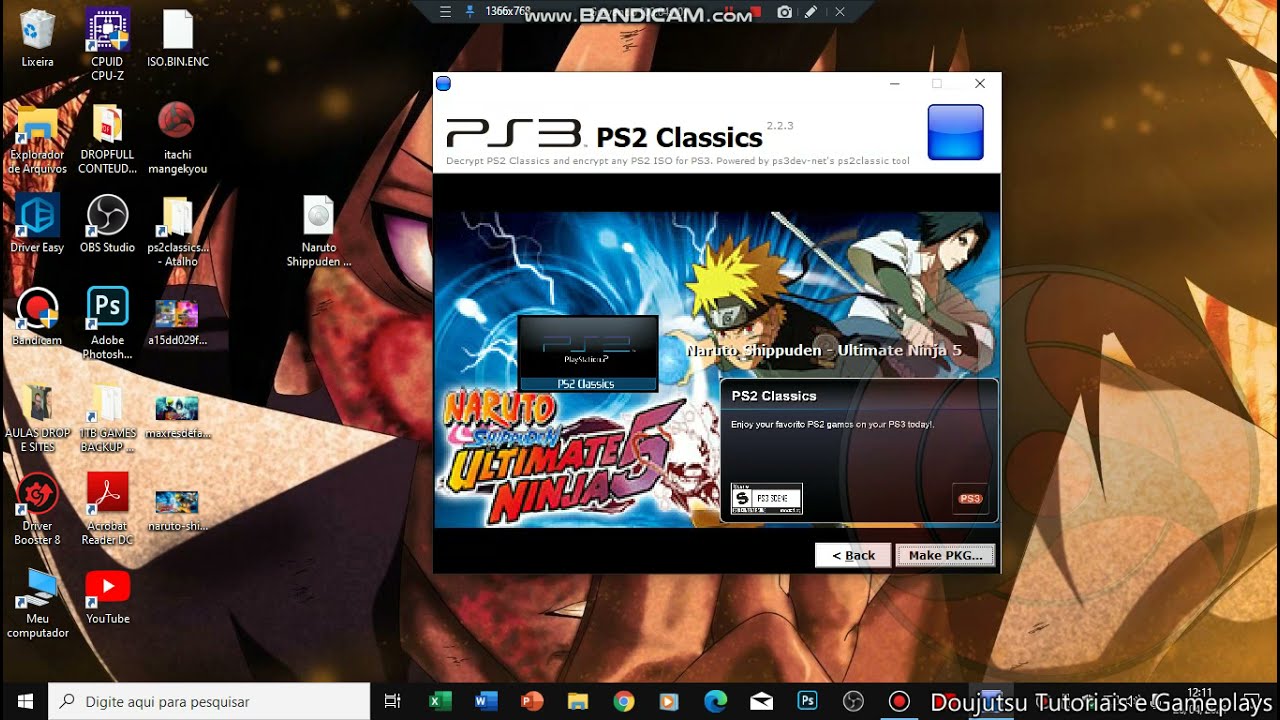Open the Windows Start menu
Screen dimensions: 1280x720
[25, 701]
